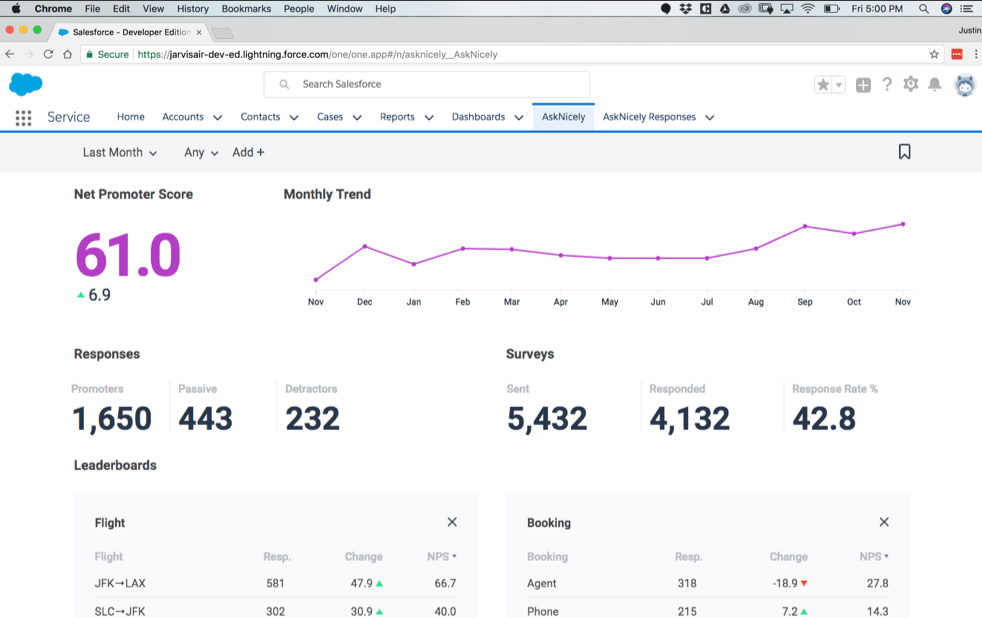Image resolution: width=982 pixels, height=618 pixels.
Task: Switch to the Dashboards tab
Action: point(479,116)
